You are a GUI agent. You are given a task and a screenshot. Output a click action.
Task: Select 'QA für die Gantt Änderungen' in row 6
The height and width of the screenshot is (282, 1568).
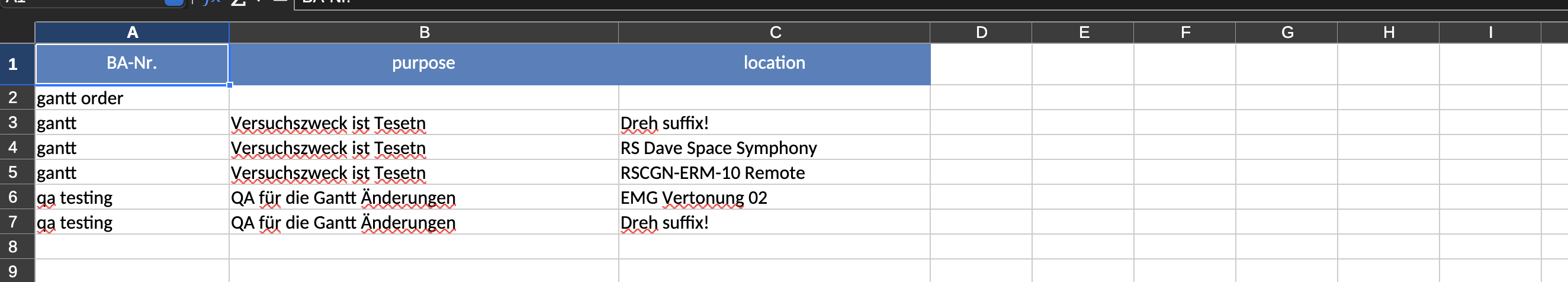[x=423, y=198]
